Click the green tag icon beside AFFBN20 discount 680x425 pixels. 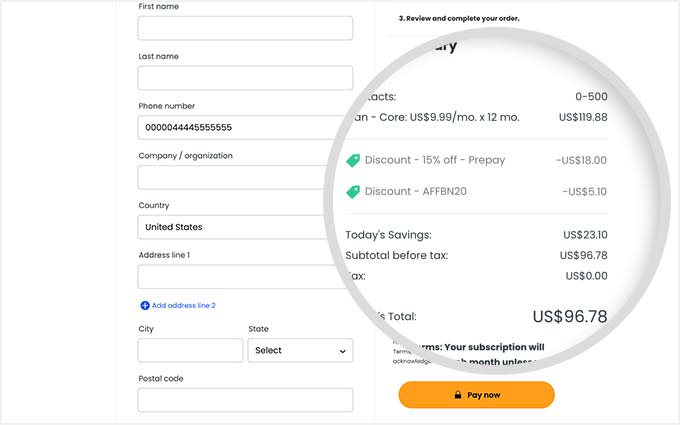pos(353,192)
